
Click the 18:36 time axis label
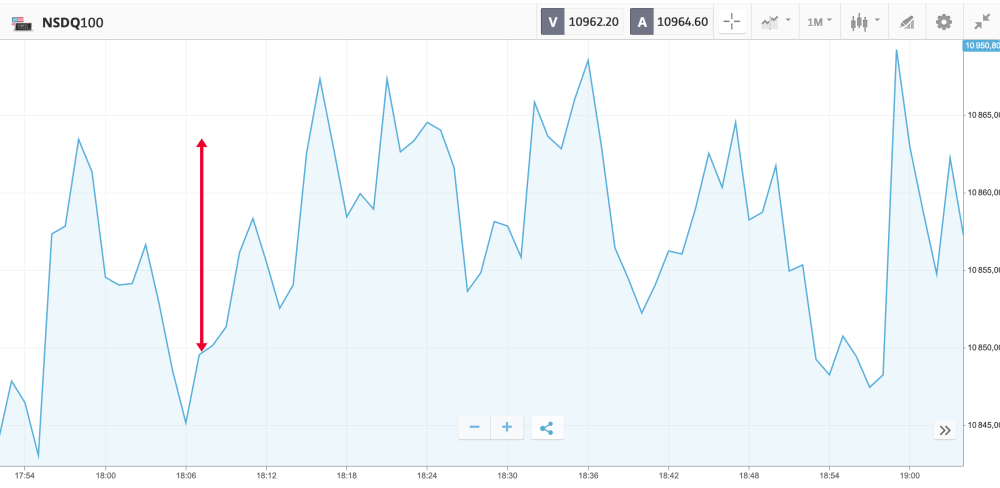tap(588, 476)
